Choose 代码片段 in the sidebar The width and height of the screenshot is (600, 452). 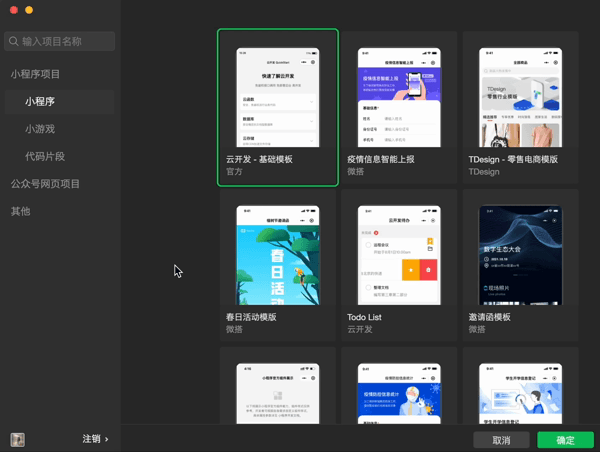pos(45,157)
